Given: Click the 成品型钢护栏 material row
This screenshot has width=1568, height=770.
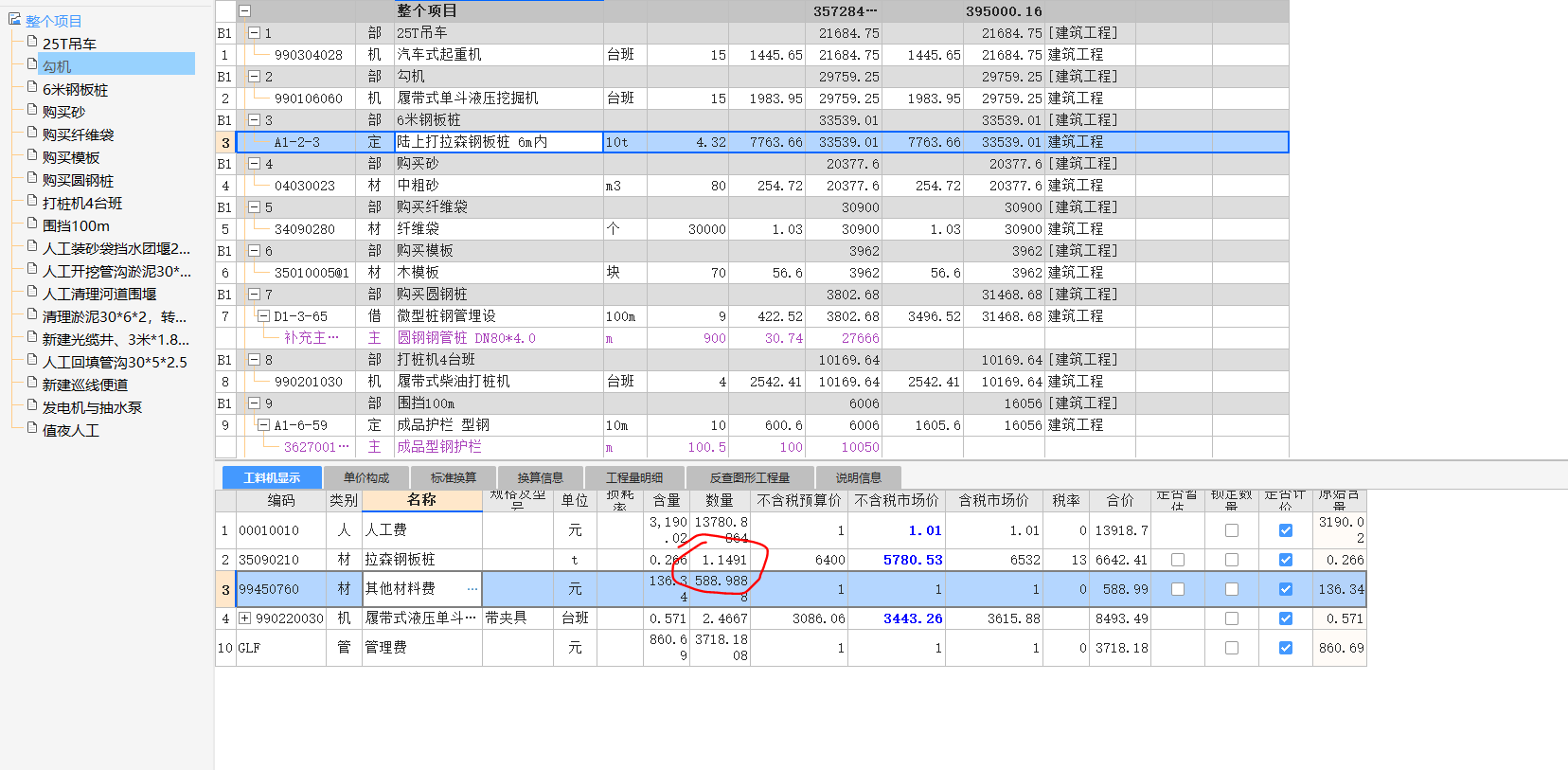Looking at the screenshot, I should (752, 447).
